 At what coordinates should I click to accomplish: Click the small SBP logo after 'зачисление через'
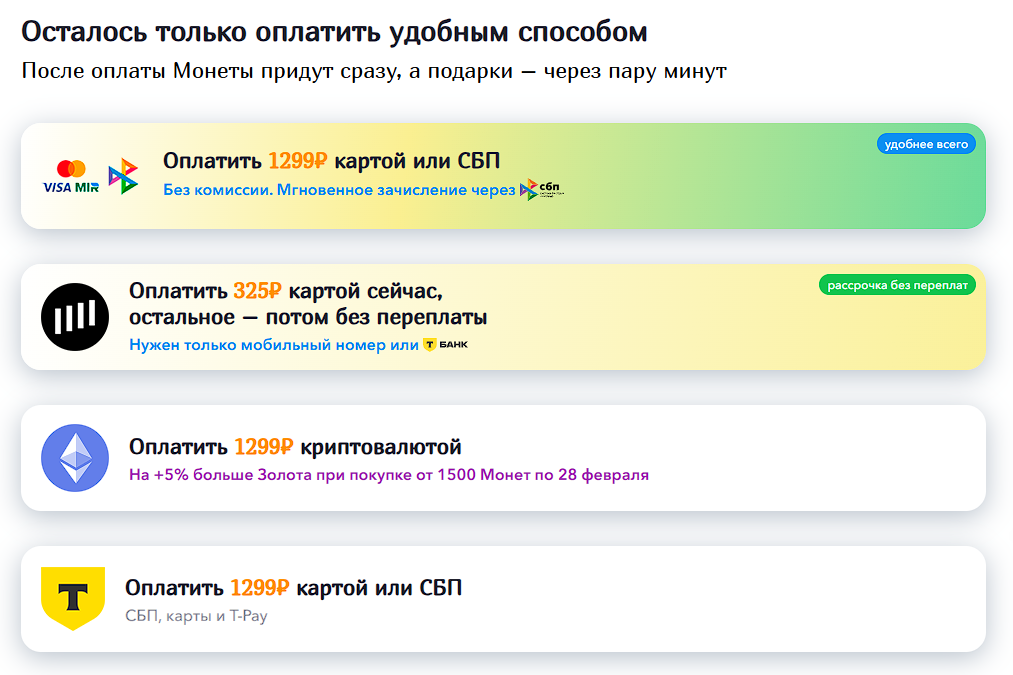[542, 189]
